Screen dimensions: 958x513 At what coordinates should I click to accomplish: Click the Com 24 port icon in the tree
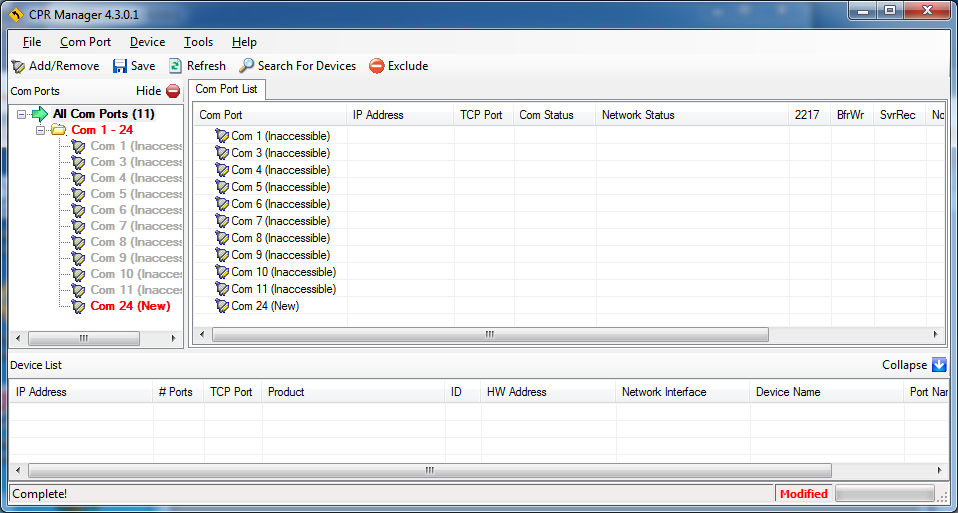[78, 306]
